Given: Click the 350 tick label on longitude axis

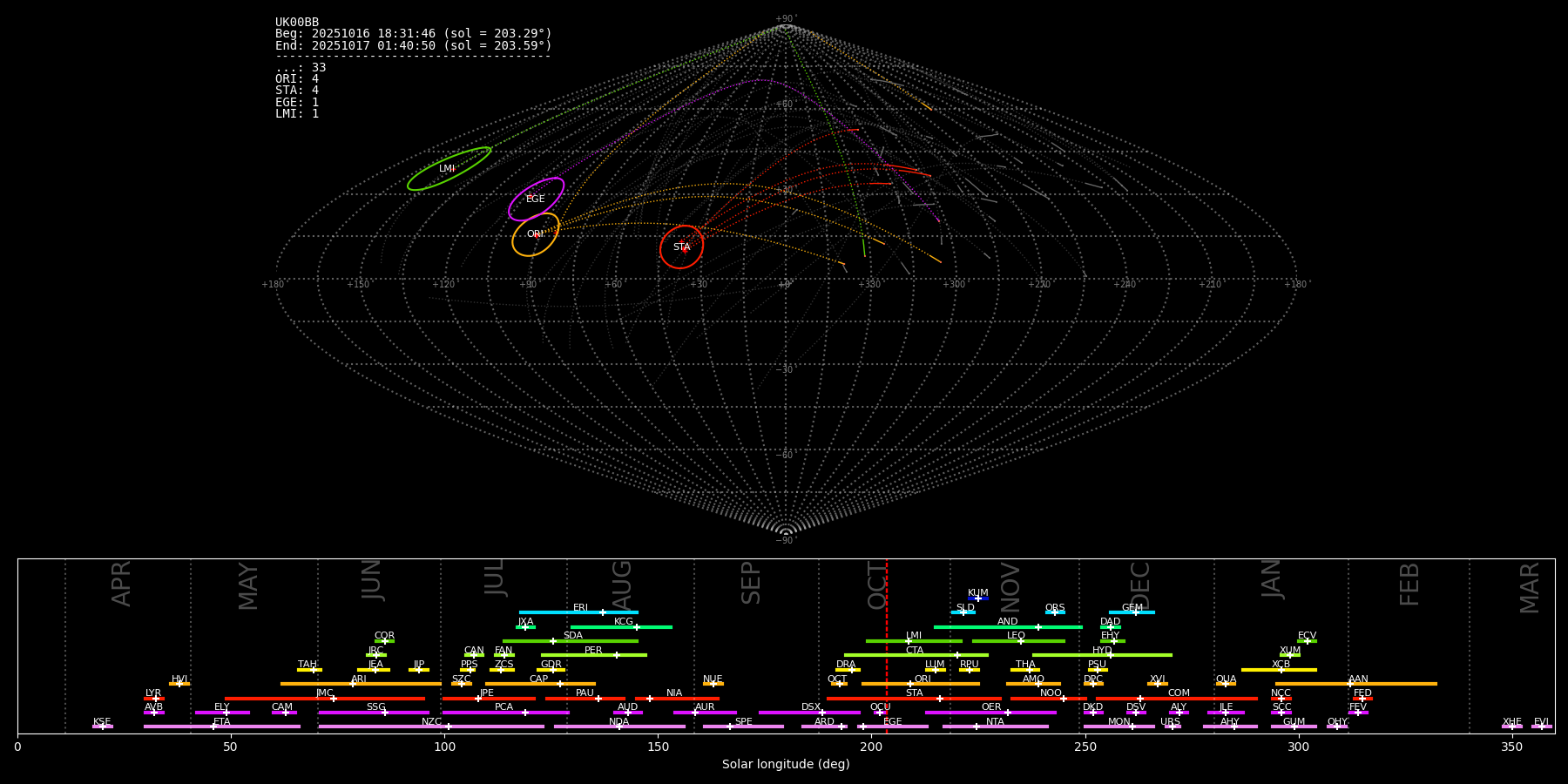Looking at the screenshot, I should click(1511, 747).
